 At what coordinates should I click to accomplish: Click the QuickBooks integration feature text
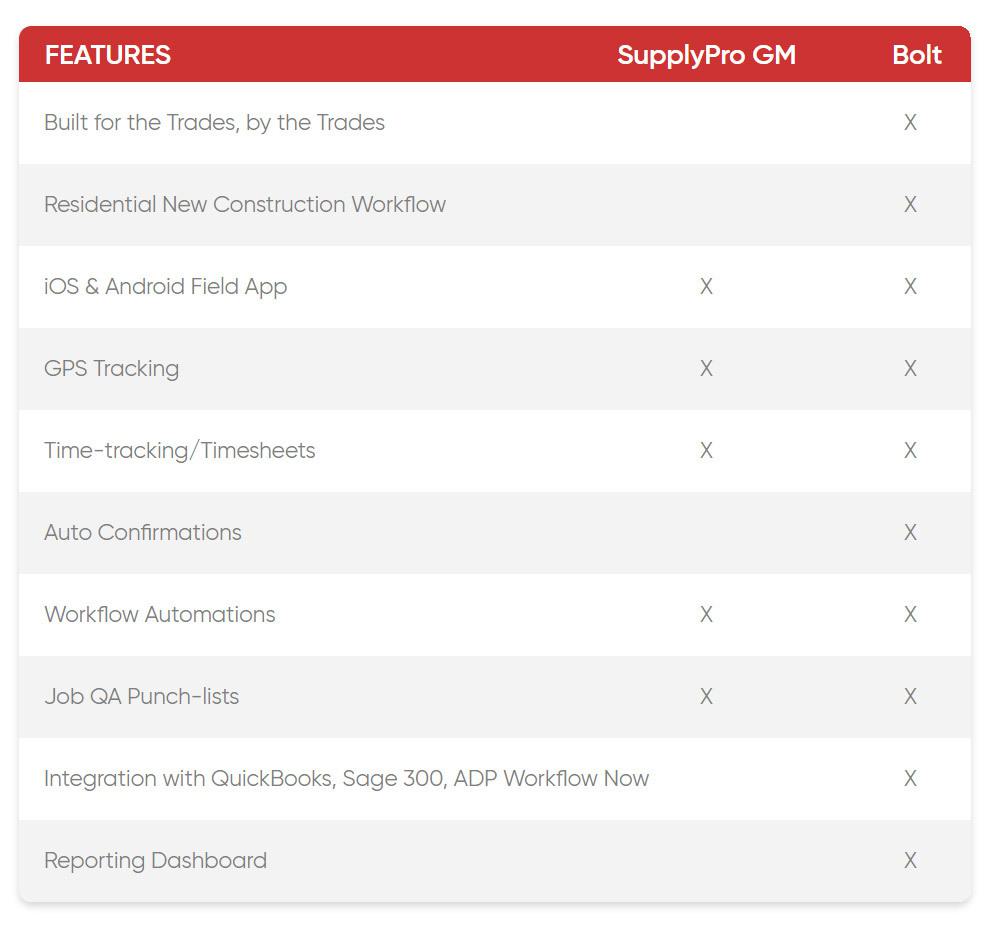(346, 779)
